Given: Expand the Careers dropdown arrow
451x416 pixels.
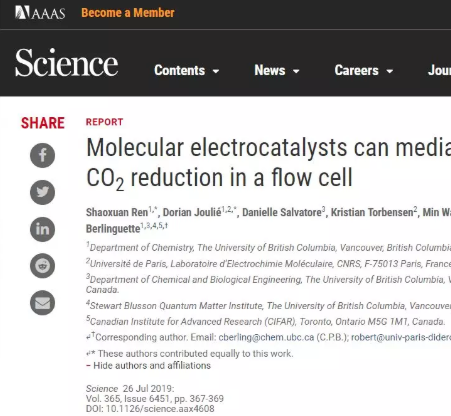Looking at the screenshot, I should (390, 71).
